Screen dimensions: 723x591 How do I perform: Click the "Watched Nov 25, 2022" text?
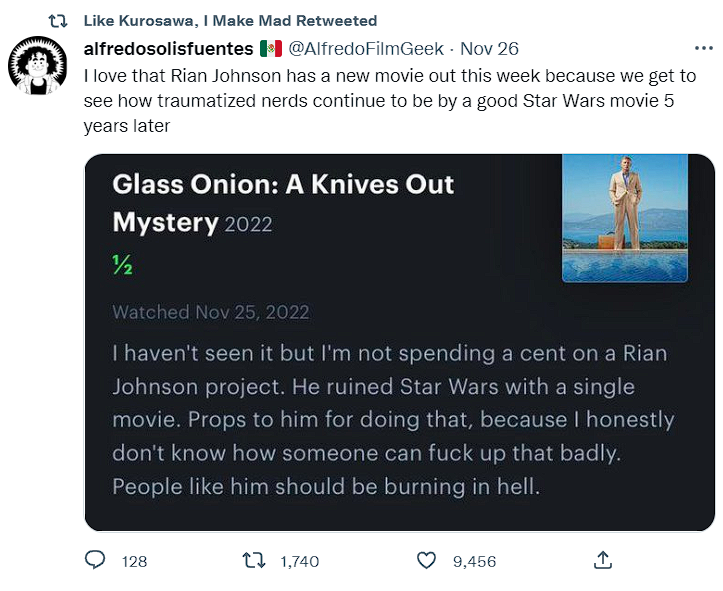coord(210,312)
